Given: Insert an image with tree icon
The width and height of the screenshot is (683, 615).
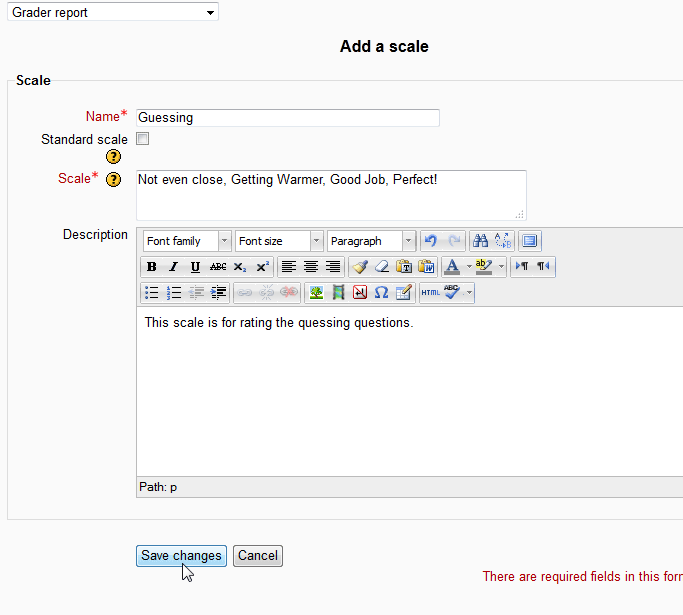Looking at the screenshot, I should click(x=316, y=293).
